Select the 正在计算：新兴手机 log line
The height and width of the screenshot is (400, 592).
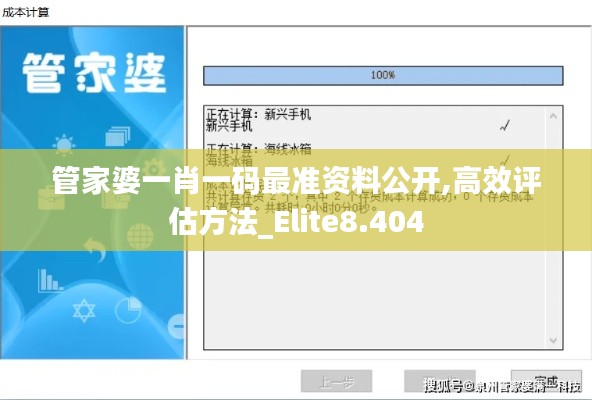point(259,114)
